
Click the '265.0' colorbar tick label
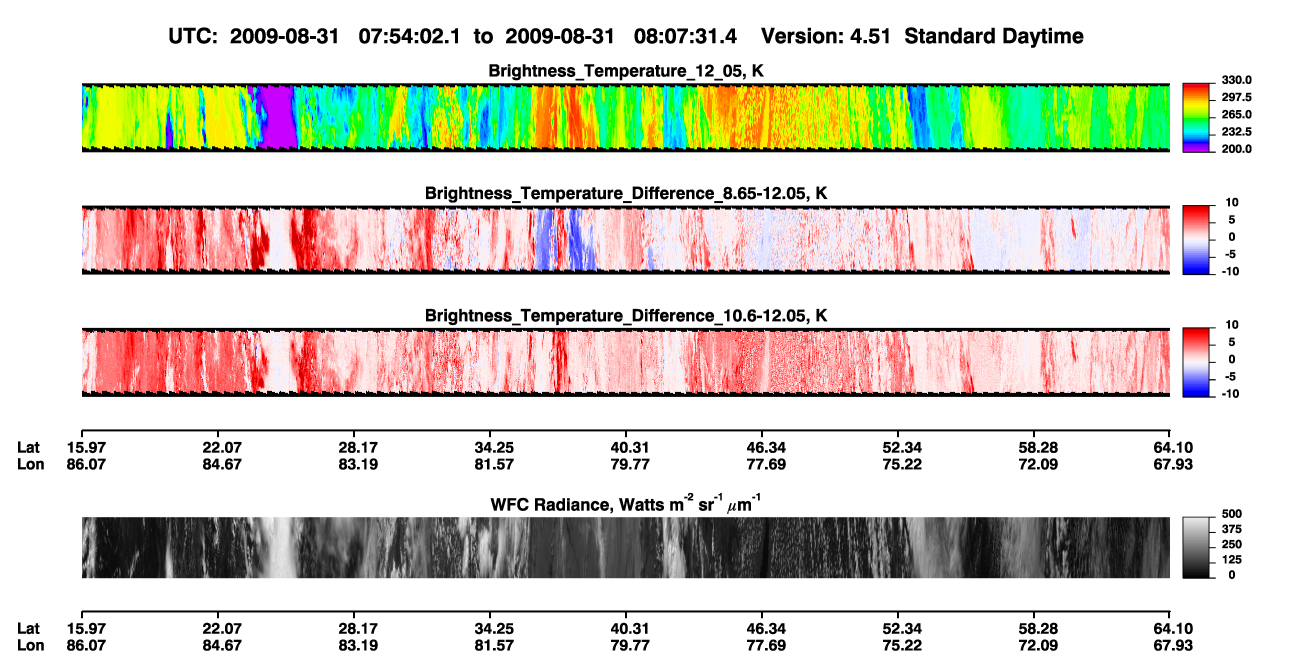point(1235,114)
